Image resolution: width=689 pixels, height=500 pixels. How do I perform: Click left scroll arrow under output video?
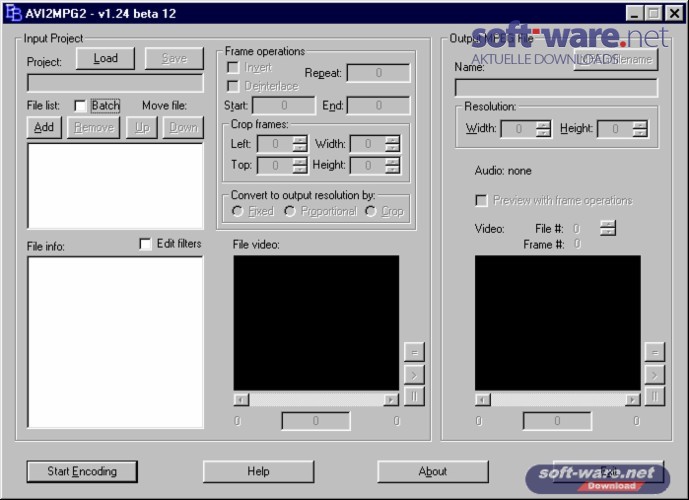coord(483,399)
